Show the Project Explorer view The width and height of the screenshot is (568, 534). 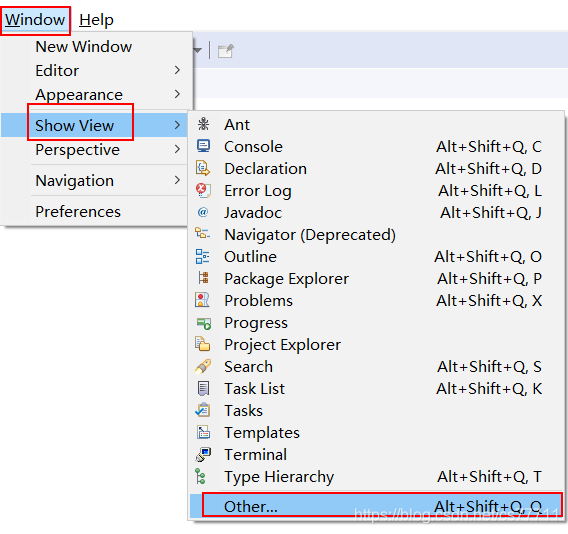click(377, 345)
